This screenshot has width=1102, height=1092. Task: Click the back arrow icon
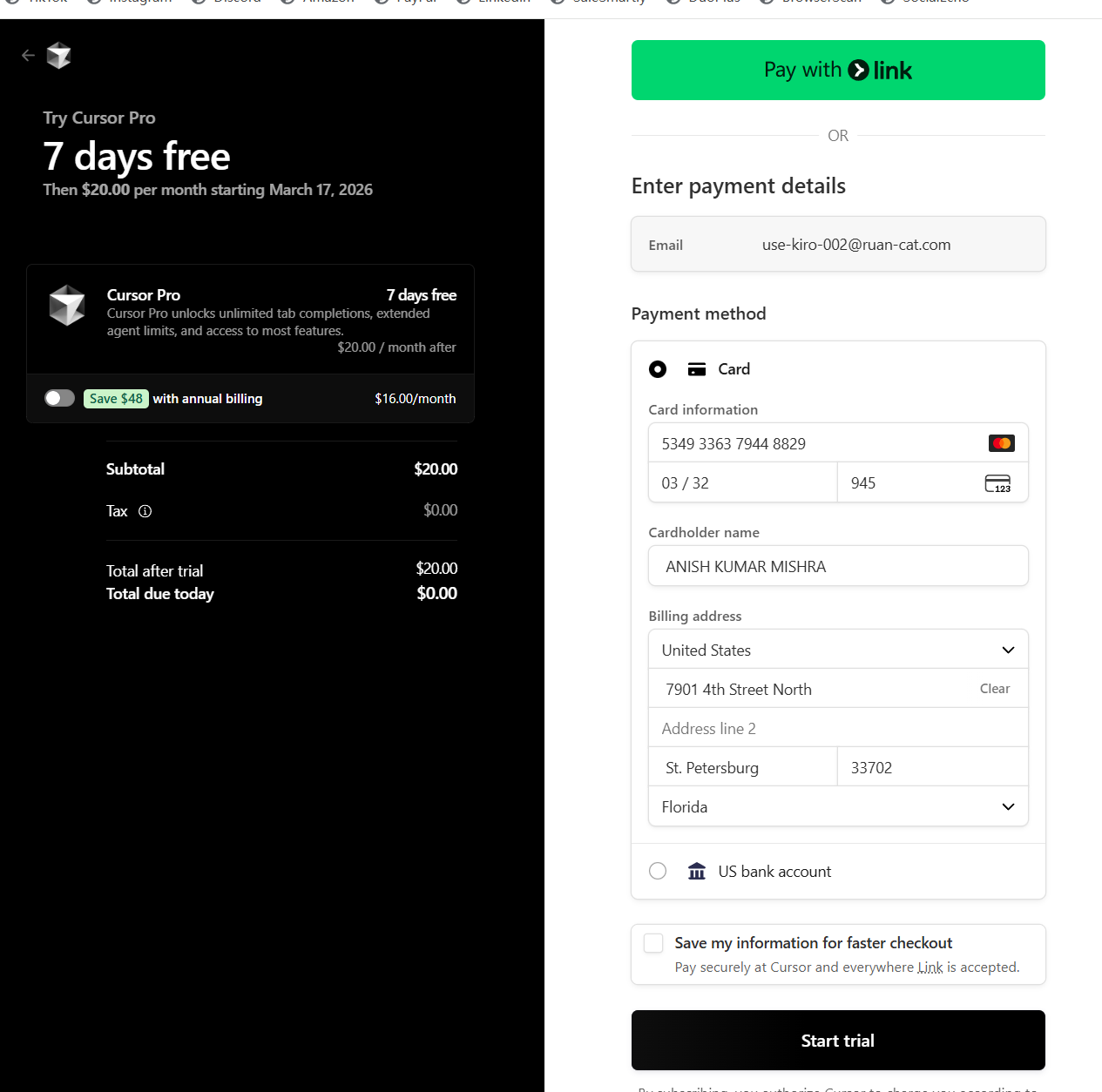pos(28,56)
